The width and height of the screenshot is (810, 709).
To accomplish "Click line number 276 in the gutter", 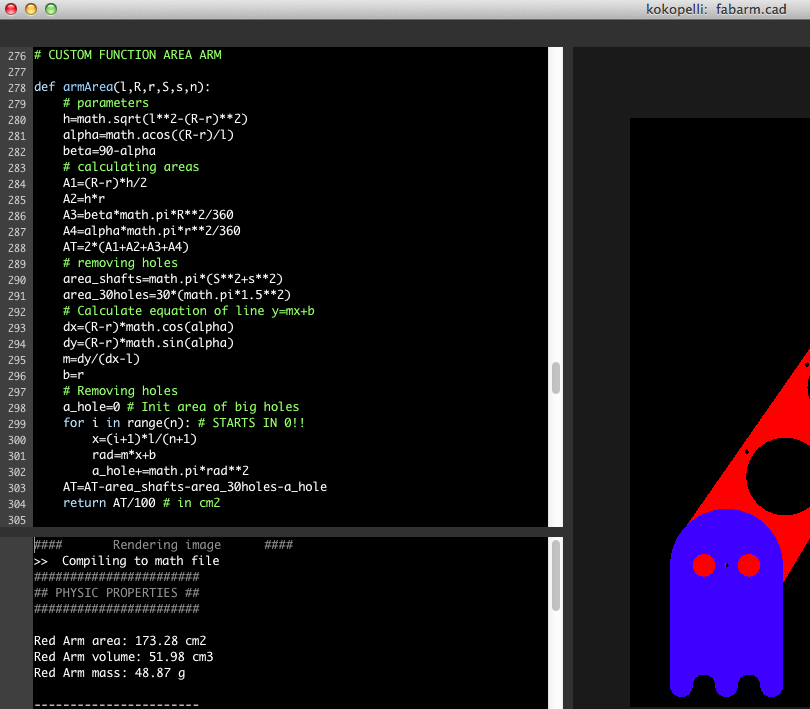I will [17, 56].
